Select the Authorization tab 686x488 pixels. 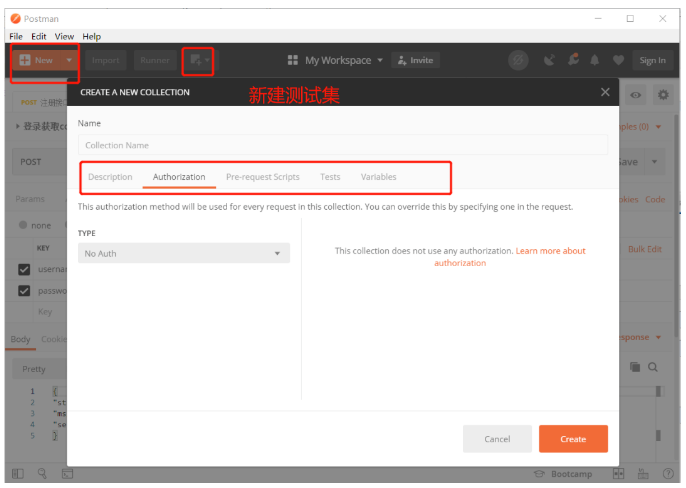(179, 177)
